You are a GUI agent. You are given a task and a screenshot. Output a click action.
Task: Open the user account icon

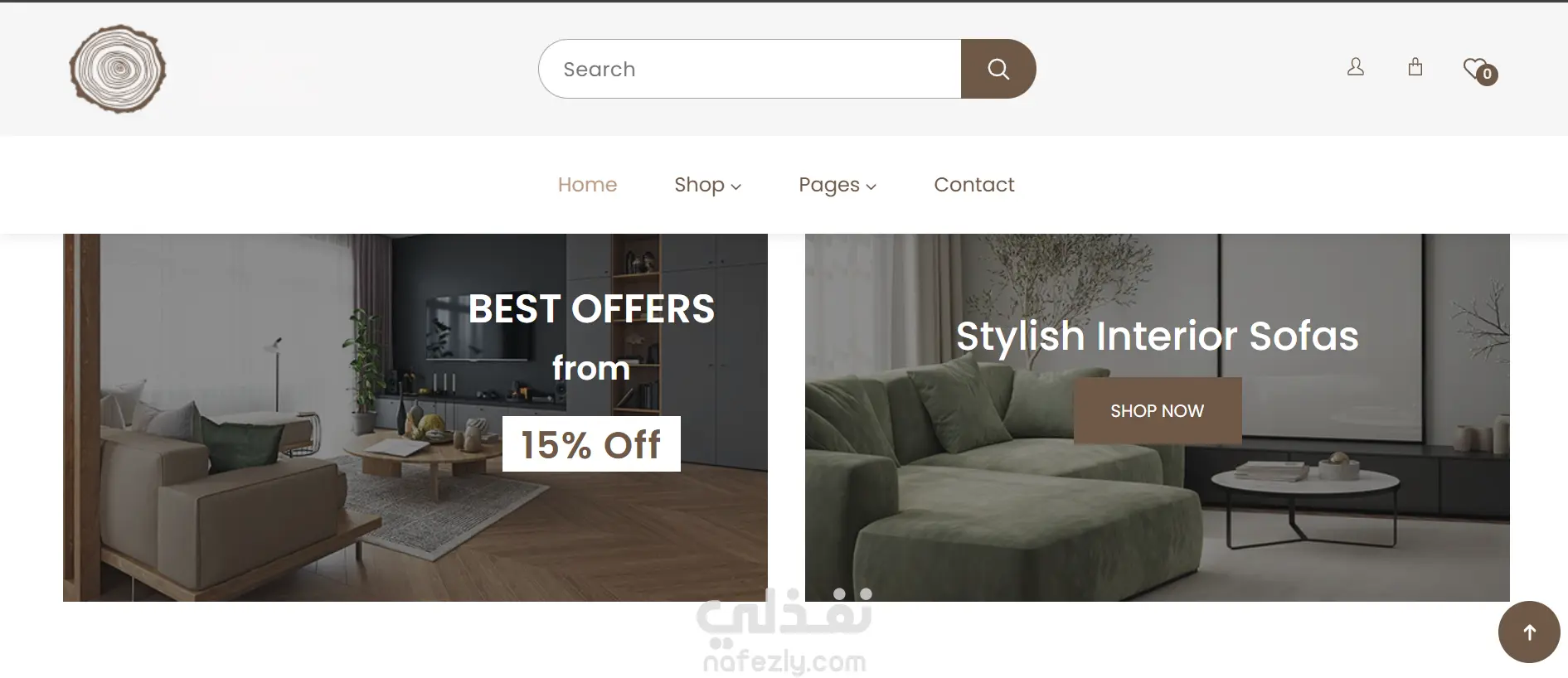coord(1356,67)
